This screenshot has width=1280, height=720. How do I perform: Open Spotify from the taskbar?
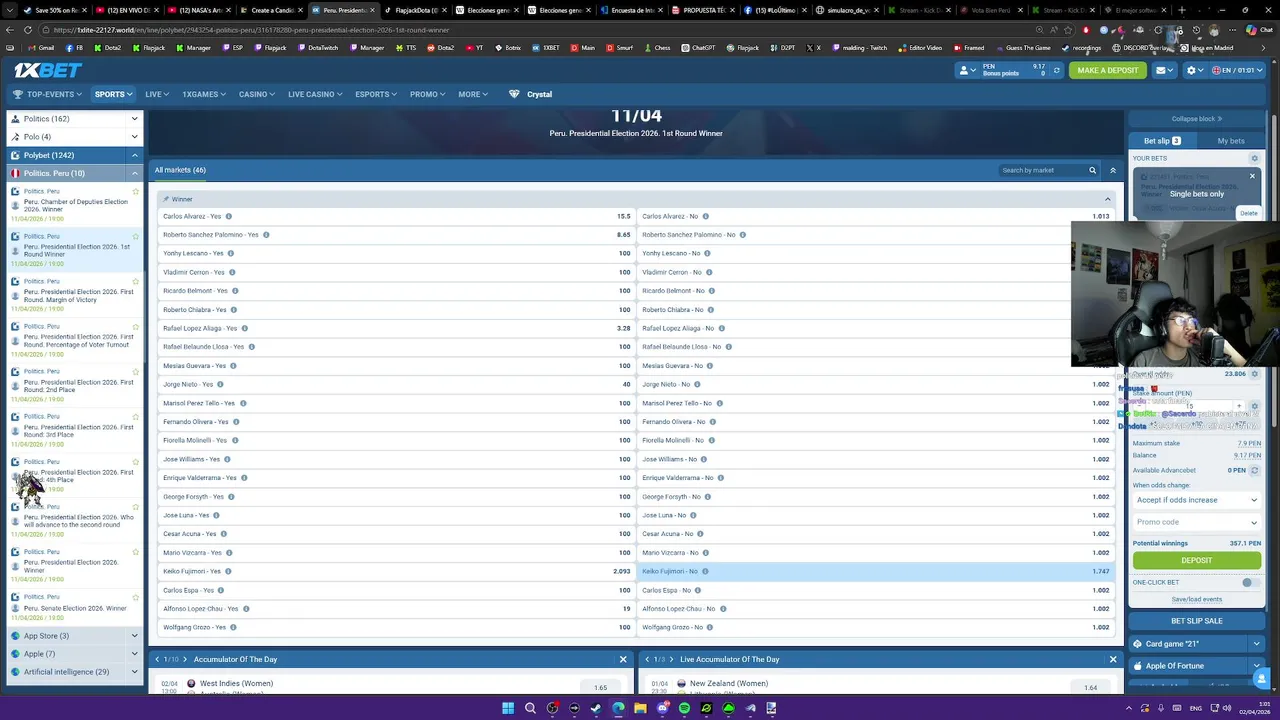684,708
